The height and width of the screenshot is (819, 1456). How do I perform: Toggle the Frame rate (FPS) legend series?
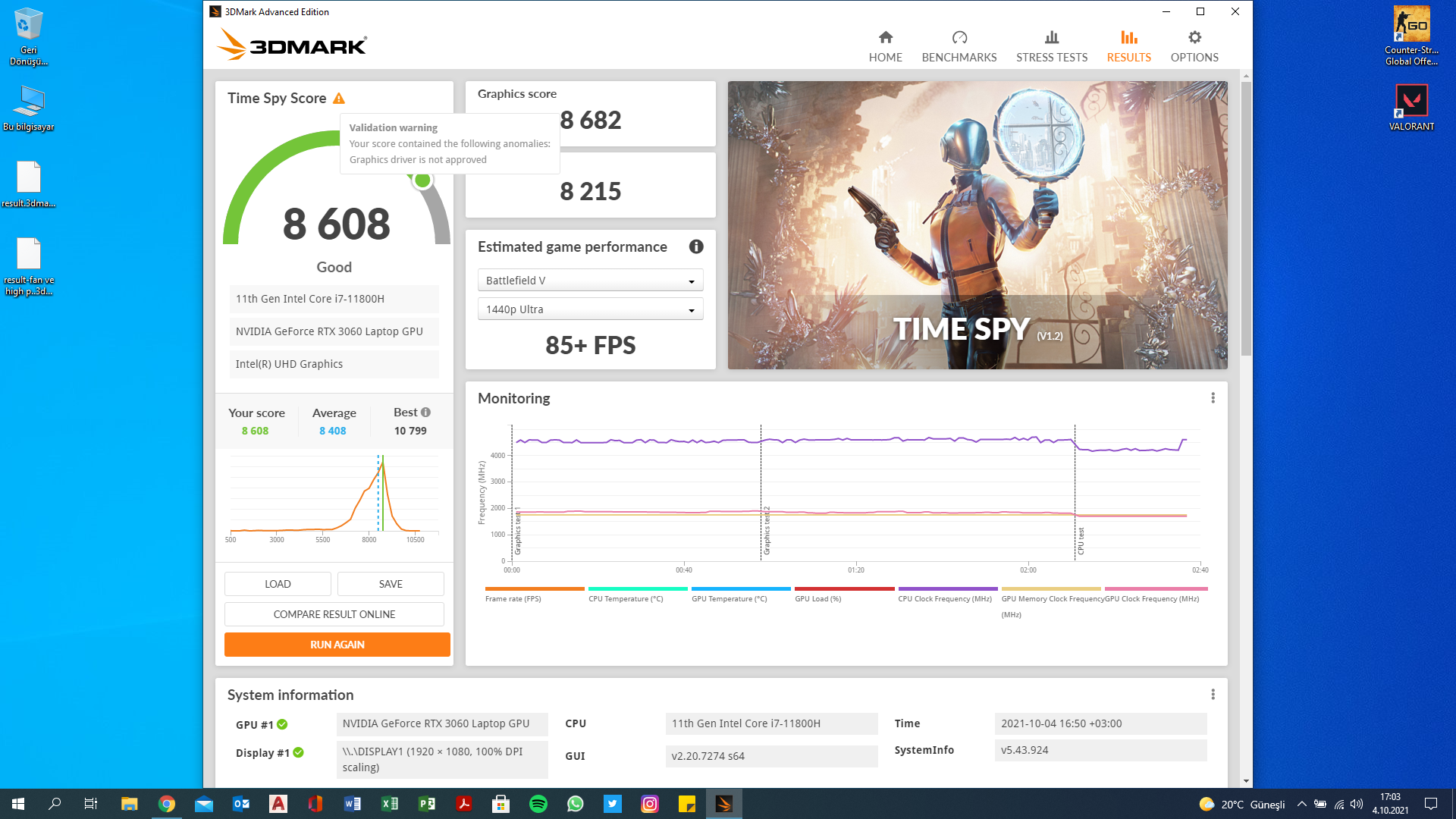513,598
